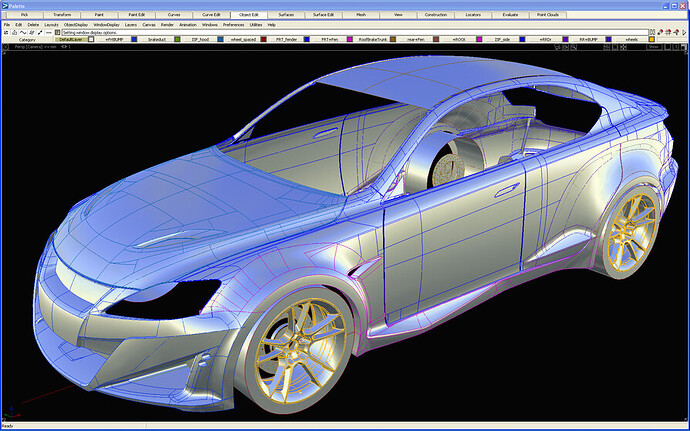Click the grid icon beside prompt line
Image resolution: width=690 pixels, height=431 pixels.
(x=57, y=33)
